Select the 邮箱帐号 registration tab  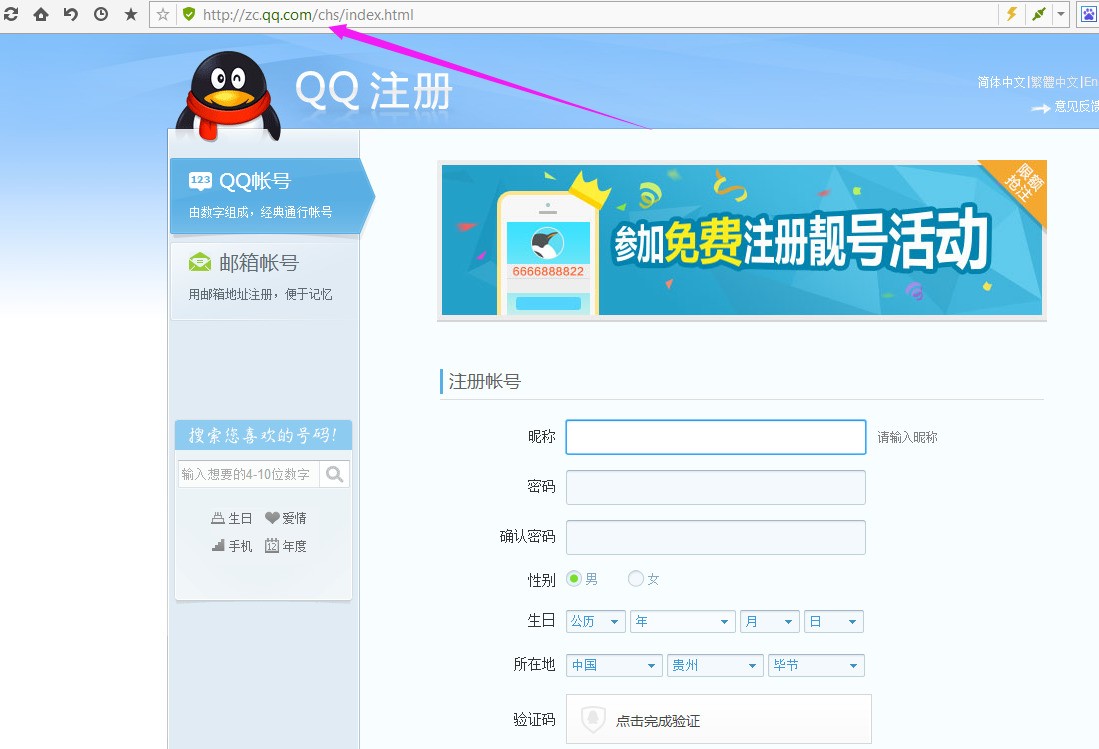click(265, 280)
